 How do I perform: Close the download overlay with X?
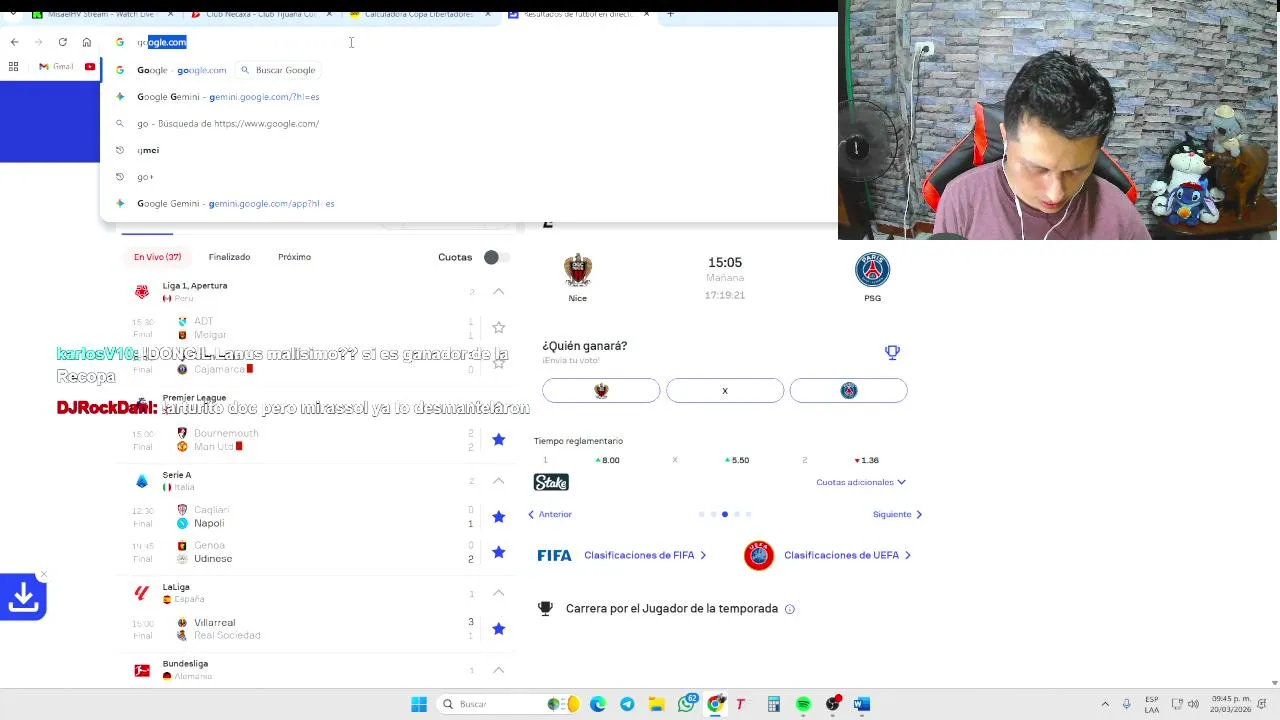point(43,576)
